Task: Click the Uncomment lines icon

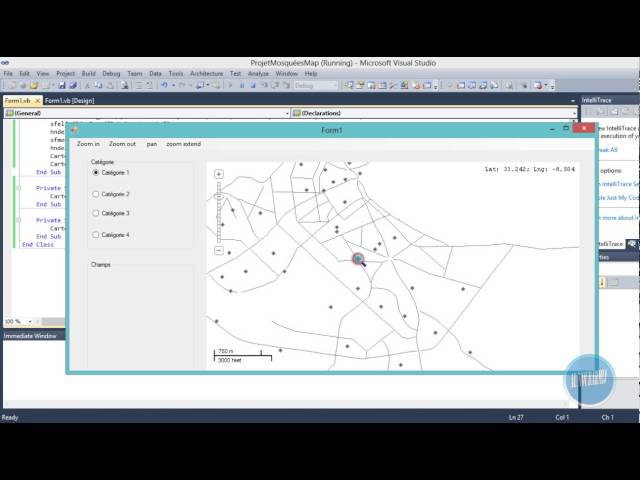Action: tap(149, 85)
